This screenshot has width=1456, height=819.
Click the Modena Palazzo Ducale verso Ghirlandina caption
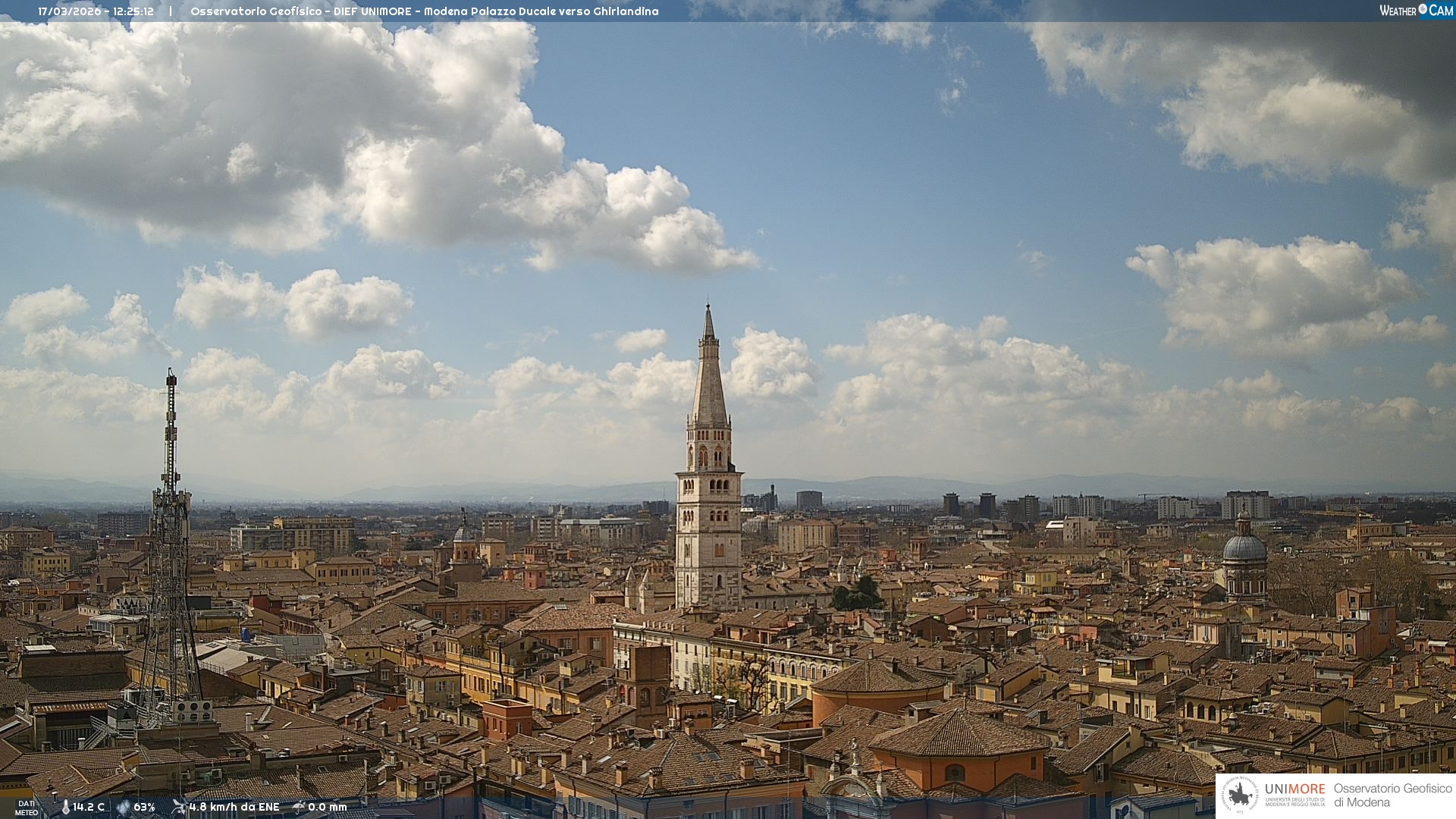(x=541, y=11)
